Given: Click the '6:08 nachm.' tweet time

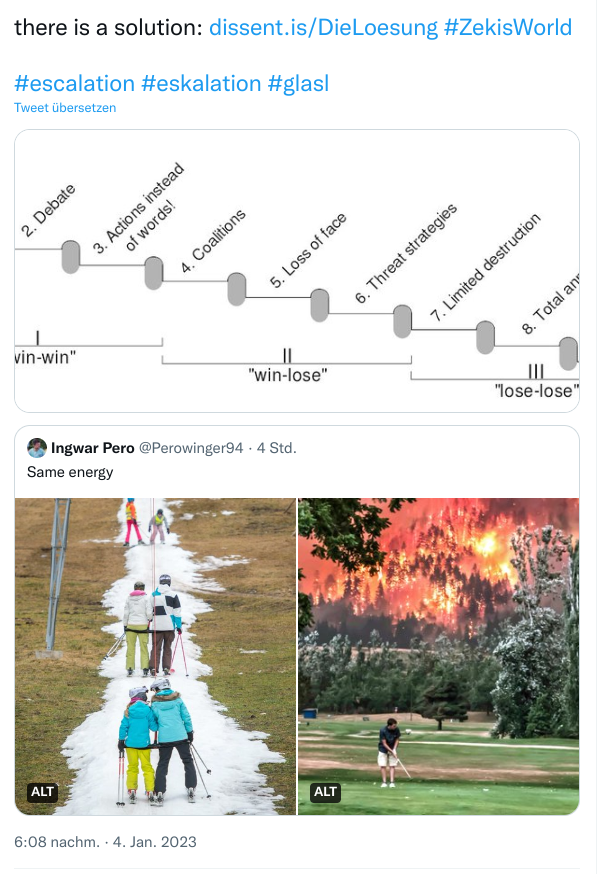Looking at the screenshot, I should click(x=57, y=842).
